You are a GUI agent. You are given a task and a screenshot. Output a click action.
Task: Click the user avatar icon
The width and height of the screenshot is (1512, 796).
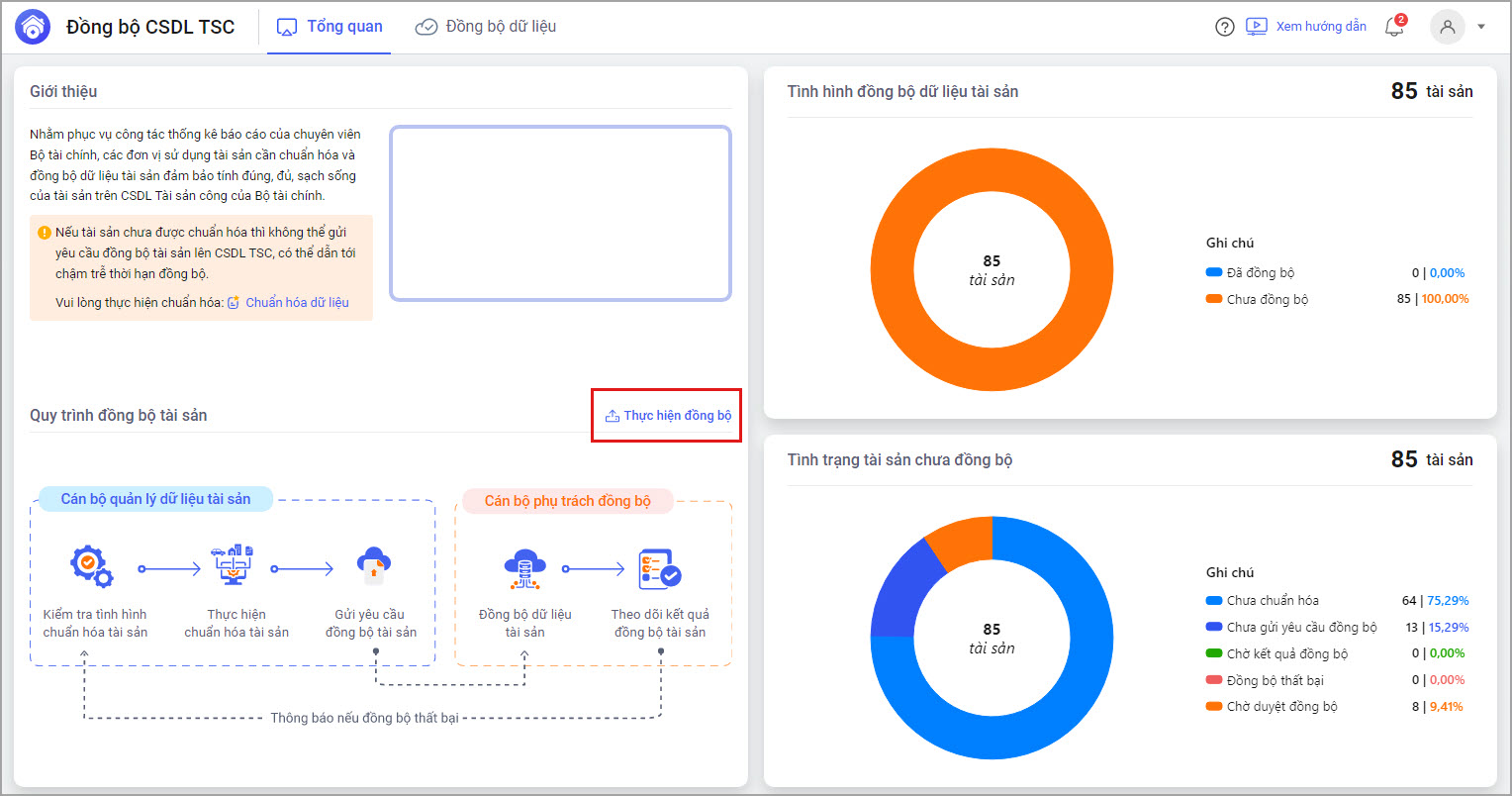pyautogui.click(x=1448, y=27)
